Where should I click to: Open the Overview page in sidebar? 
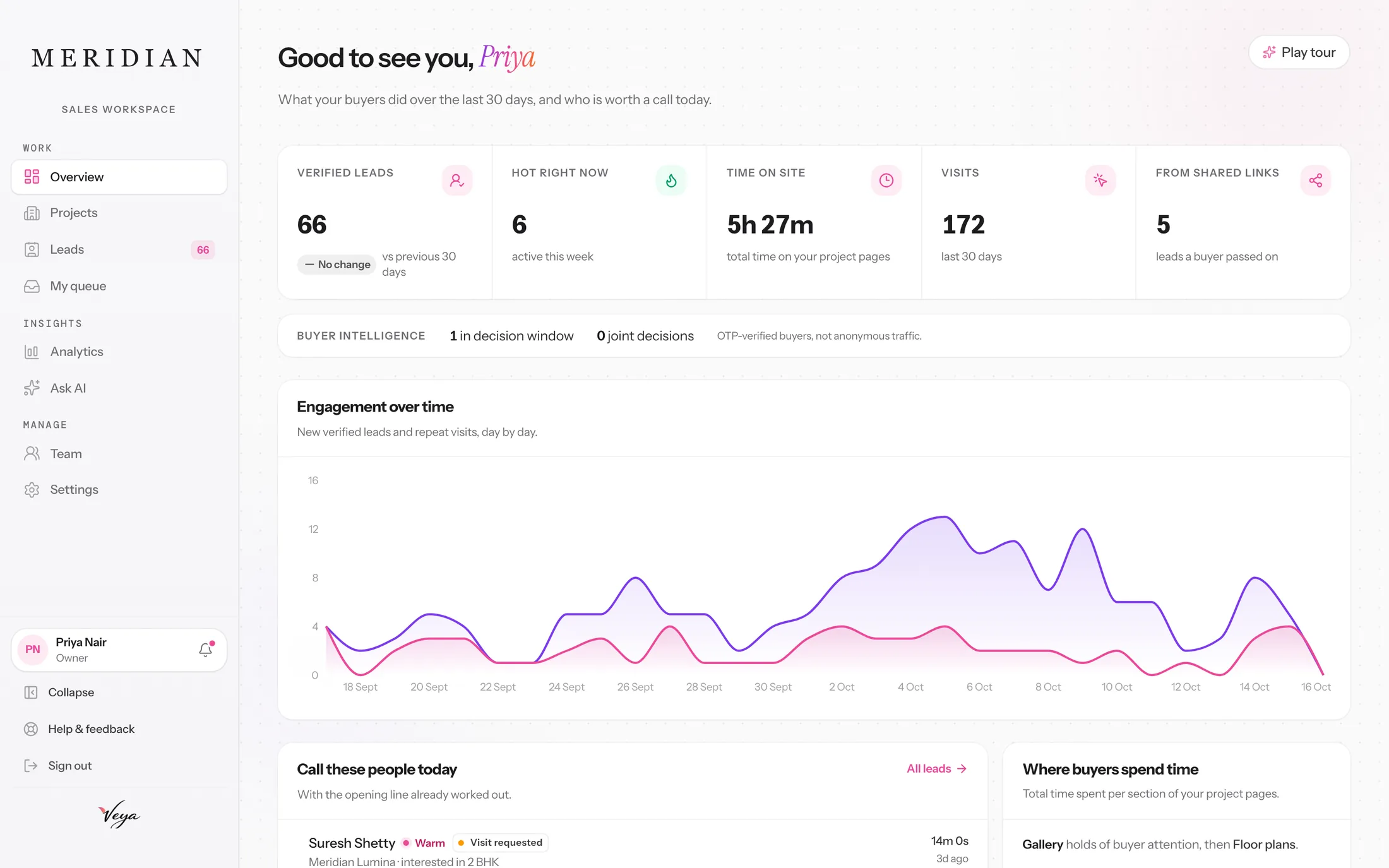pos(119,177)
